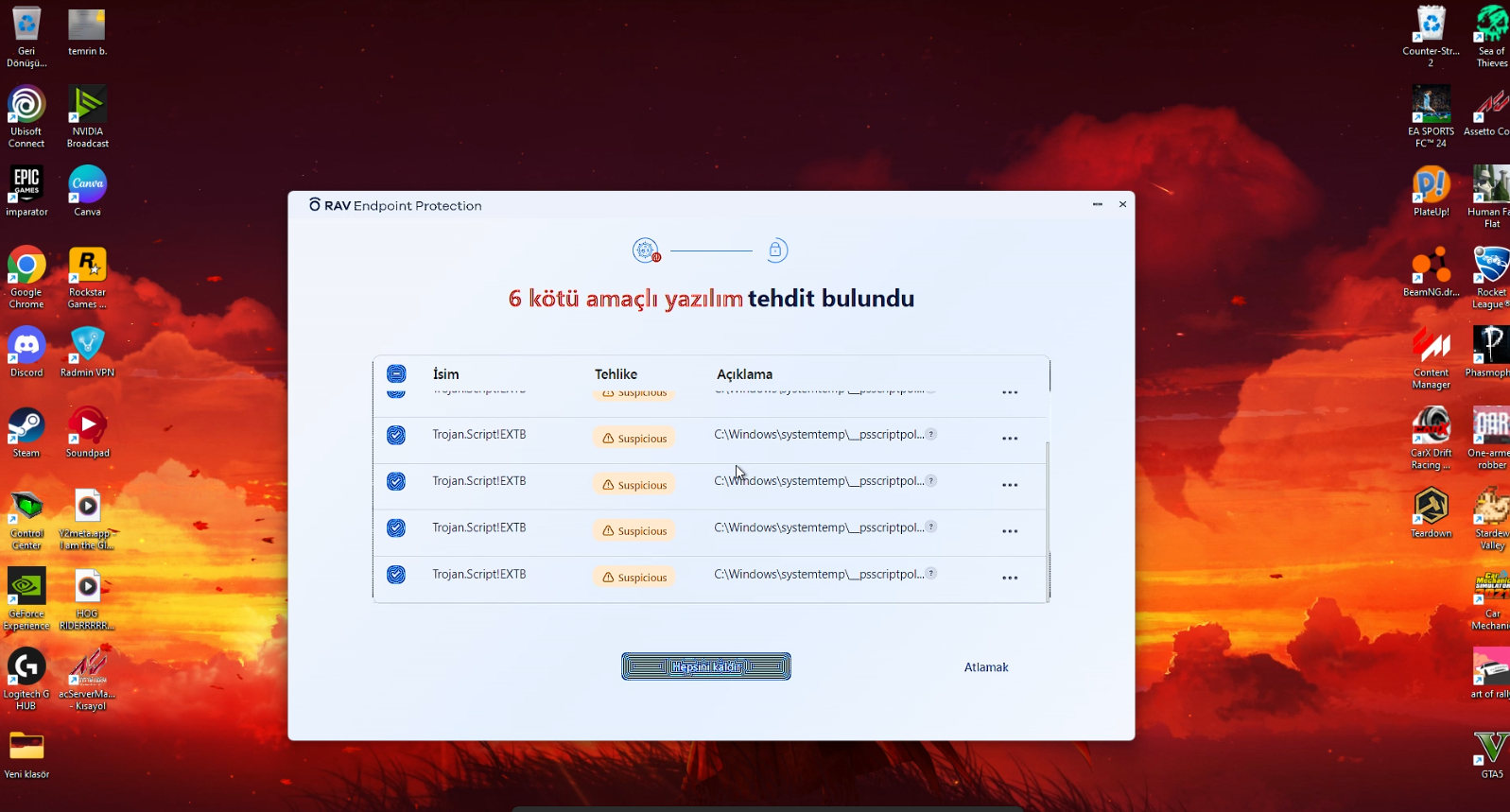
Task: Open the acServerMa... Kısayol shortcut
Action: tap(87, 681)
